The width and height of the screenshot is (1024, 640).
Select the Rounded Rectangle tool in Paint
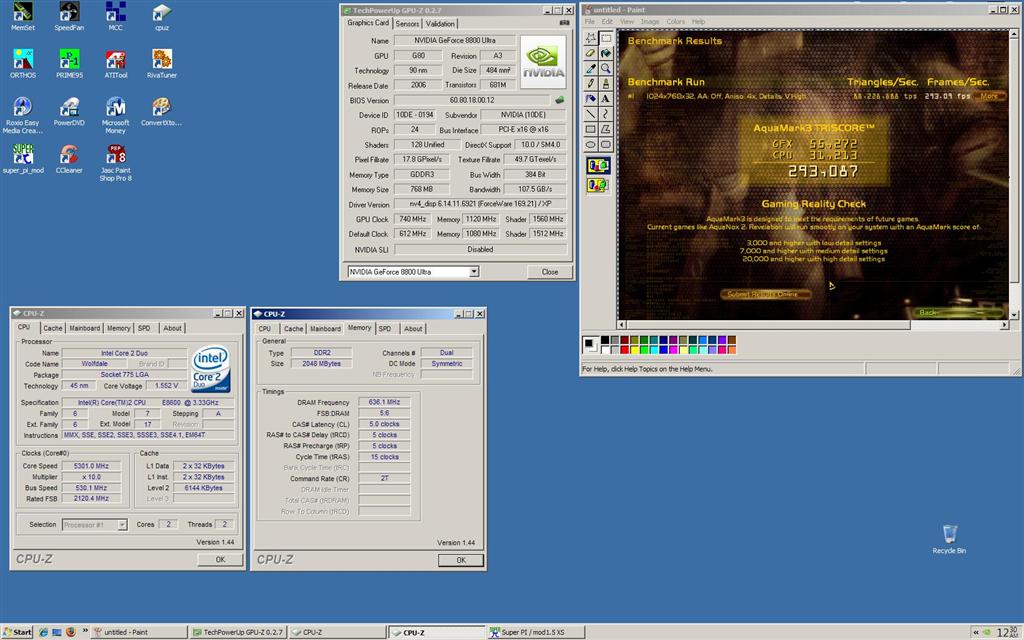click(606, 144)
